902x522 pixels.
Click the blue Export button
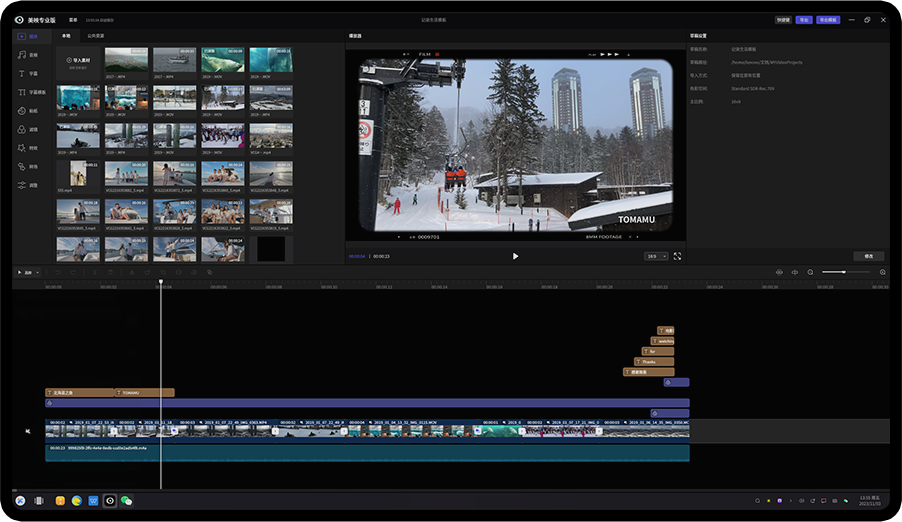[x=804, y=20]
